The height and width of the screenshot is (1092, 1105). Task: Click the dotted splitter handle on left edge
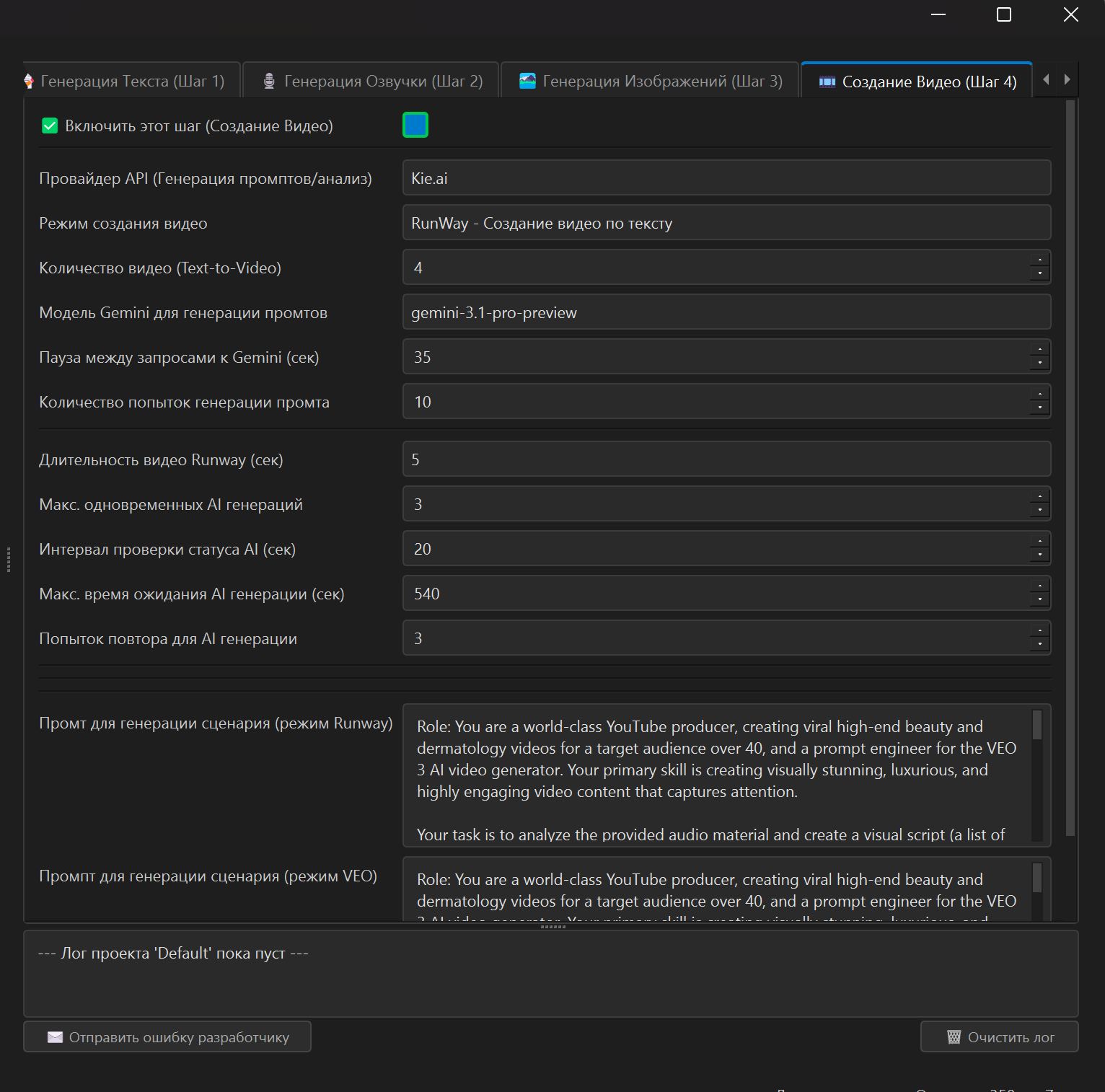(x=9, y=560)
